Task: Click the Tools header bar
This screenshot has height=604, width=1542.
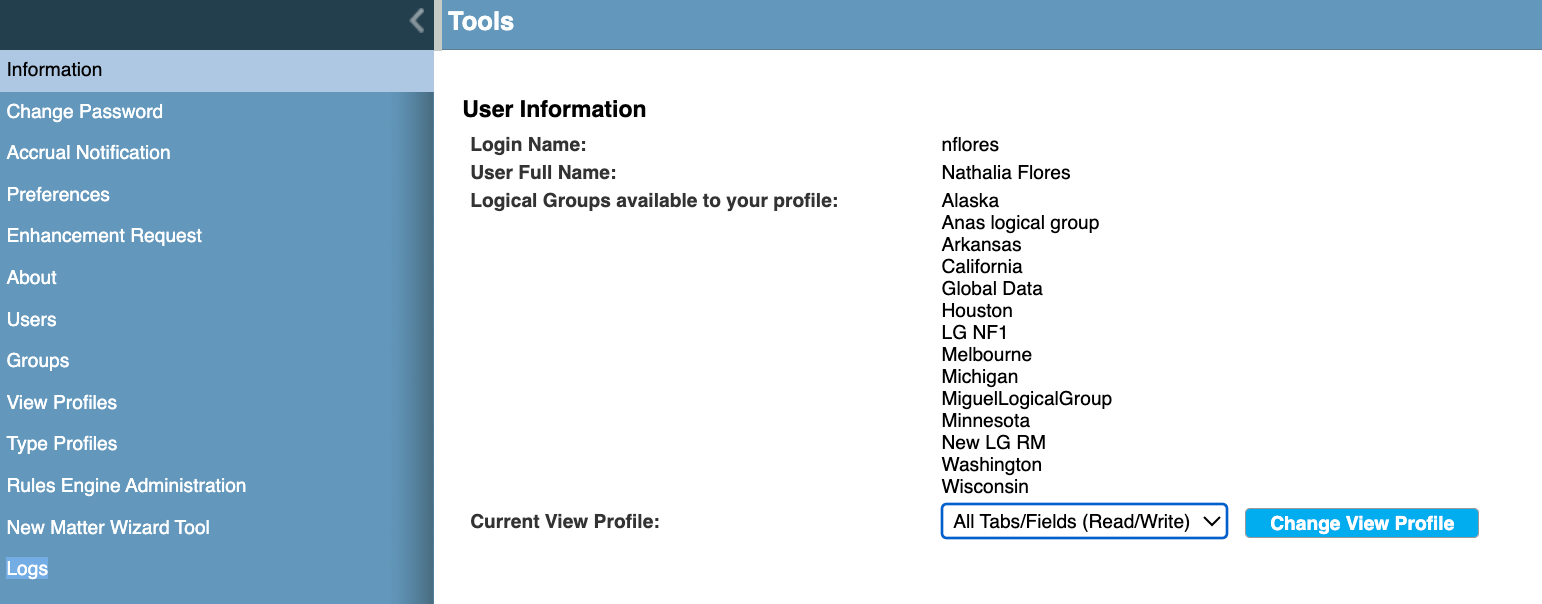Action: [481, 21]
